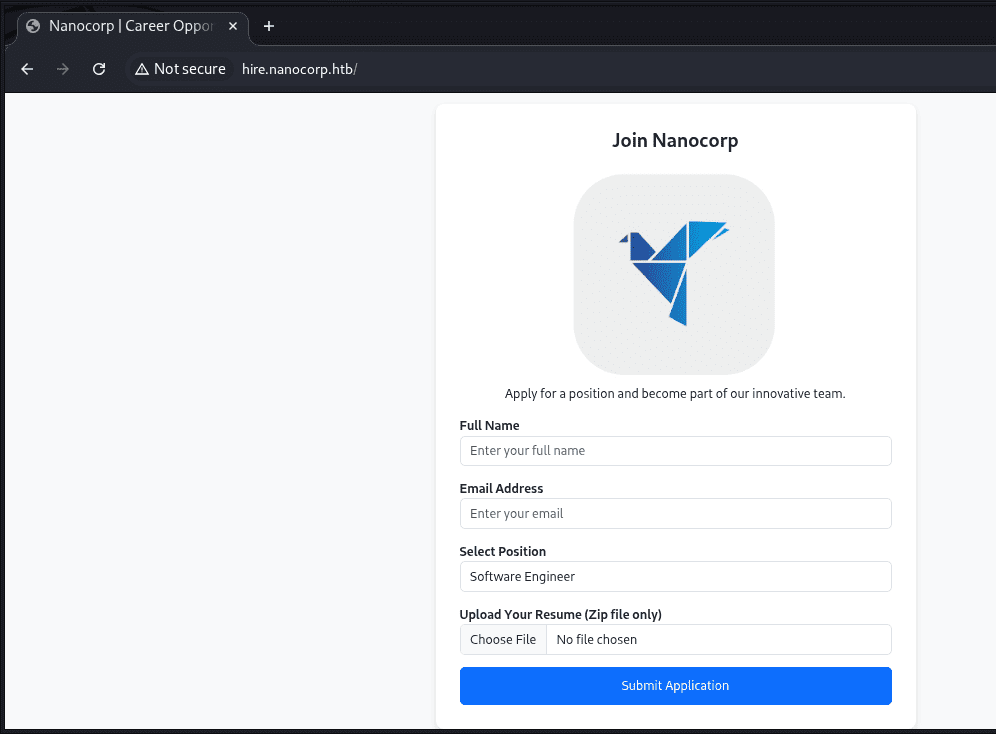Select the Nanocorp Career Opportunities tab
The height and width of the screenshot is (734, 996).
tap(125, 26)
